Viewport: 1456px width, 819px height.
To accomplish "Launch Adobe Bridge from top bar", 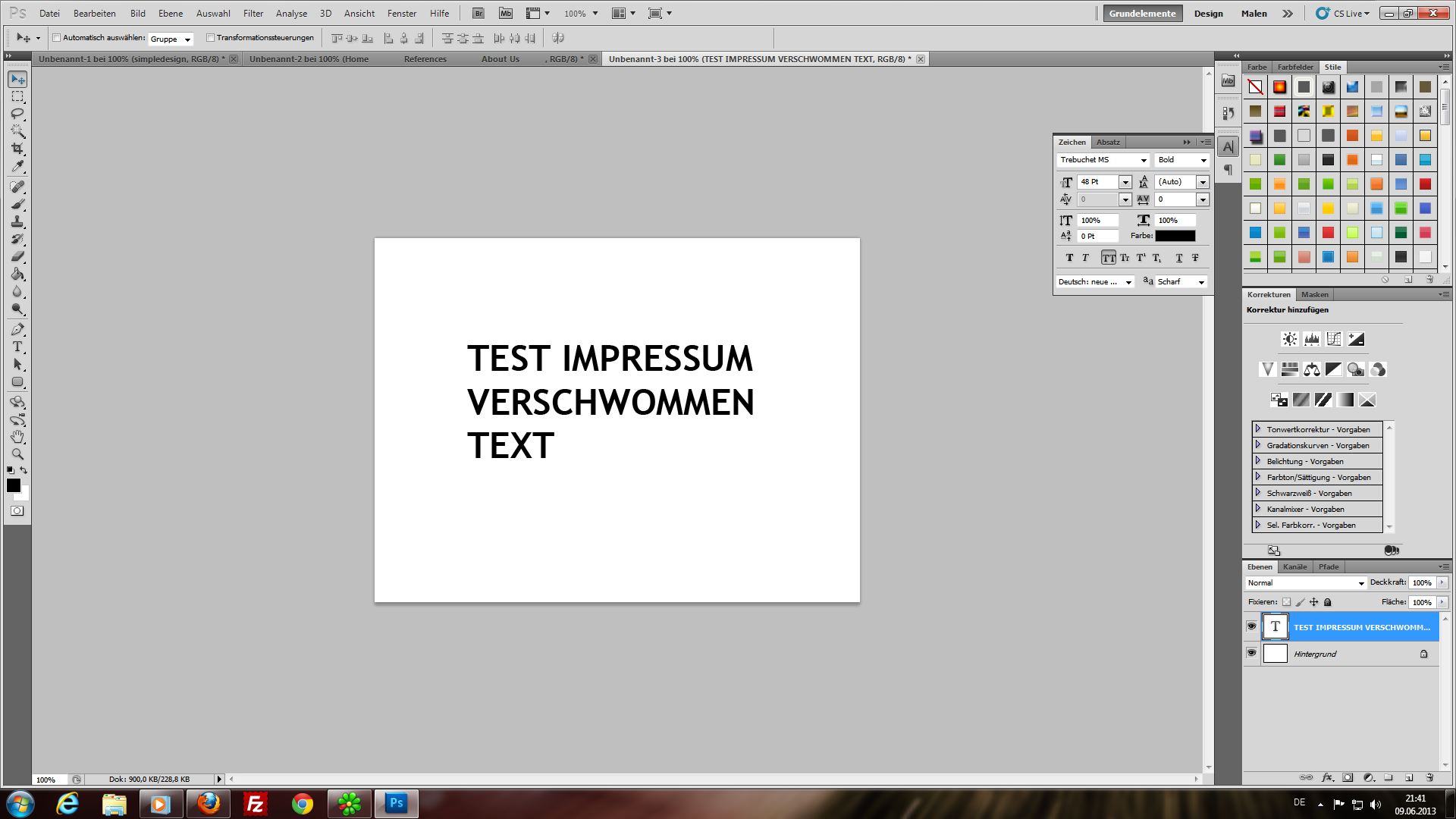I will coord(479,13).
